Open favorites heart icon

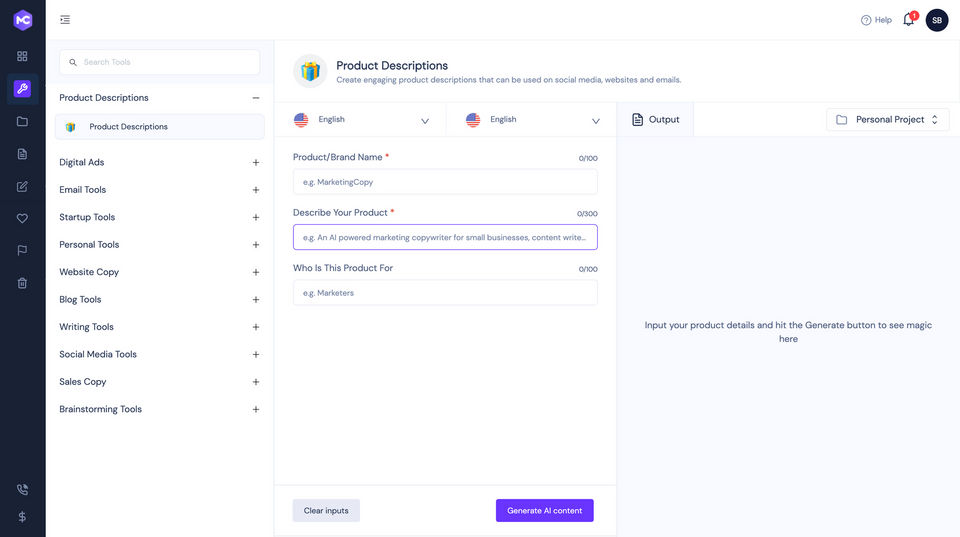point(22,218)
